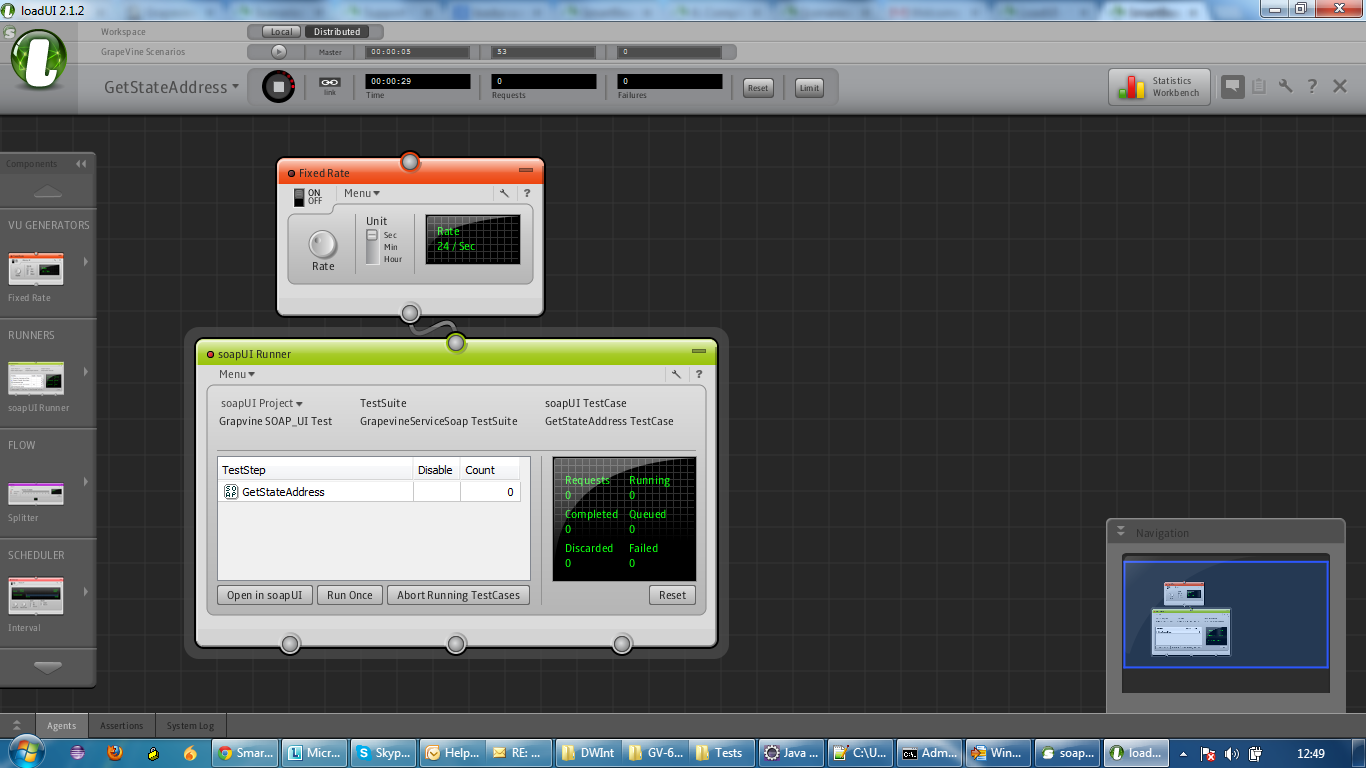Toggle the Fixed Rate ON/OFF switch
1366x768 pixels.
300,197
